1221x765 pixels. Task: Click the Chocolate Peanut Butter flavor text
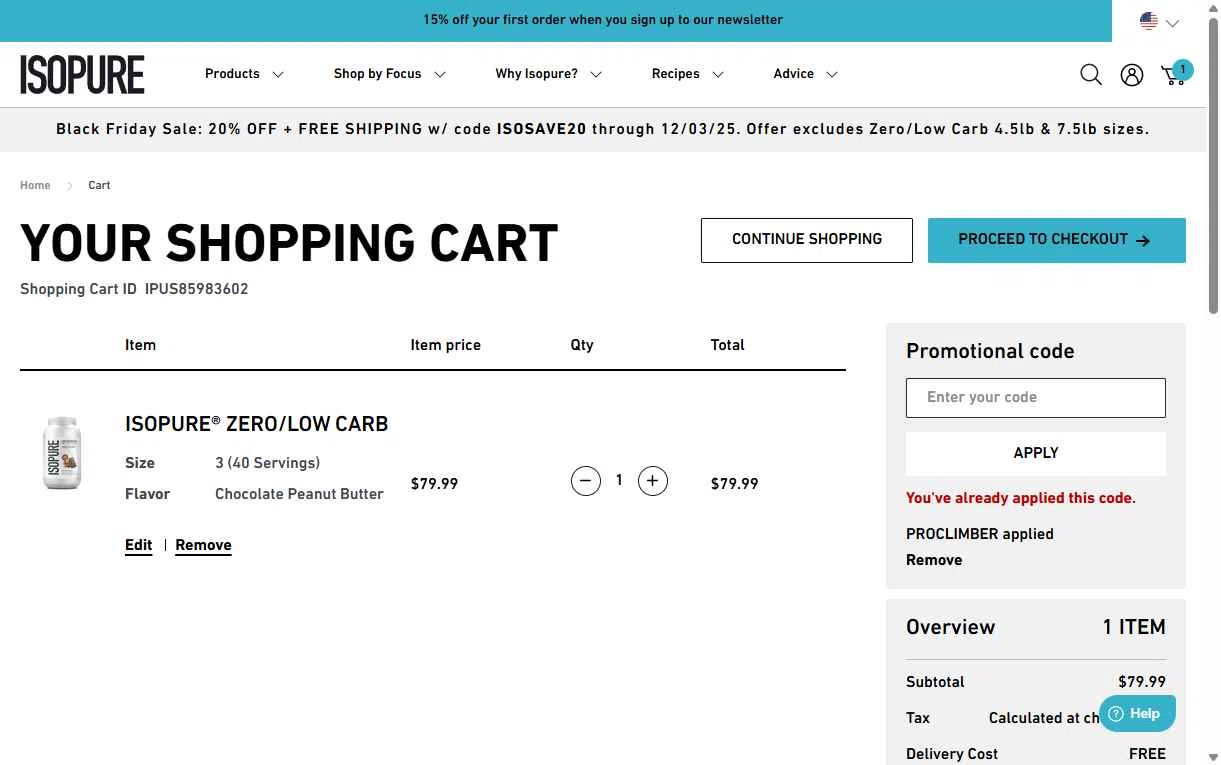299,494
